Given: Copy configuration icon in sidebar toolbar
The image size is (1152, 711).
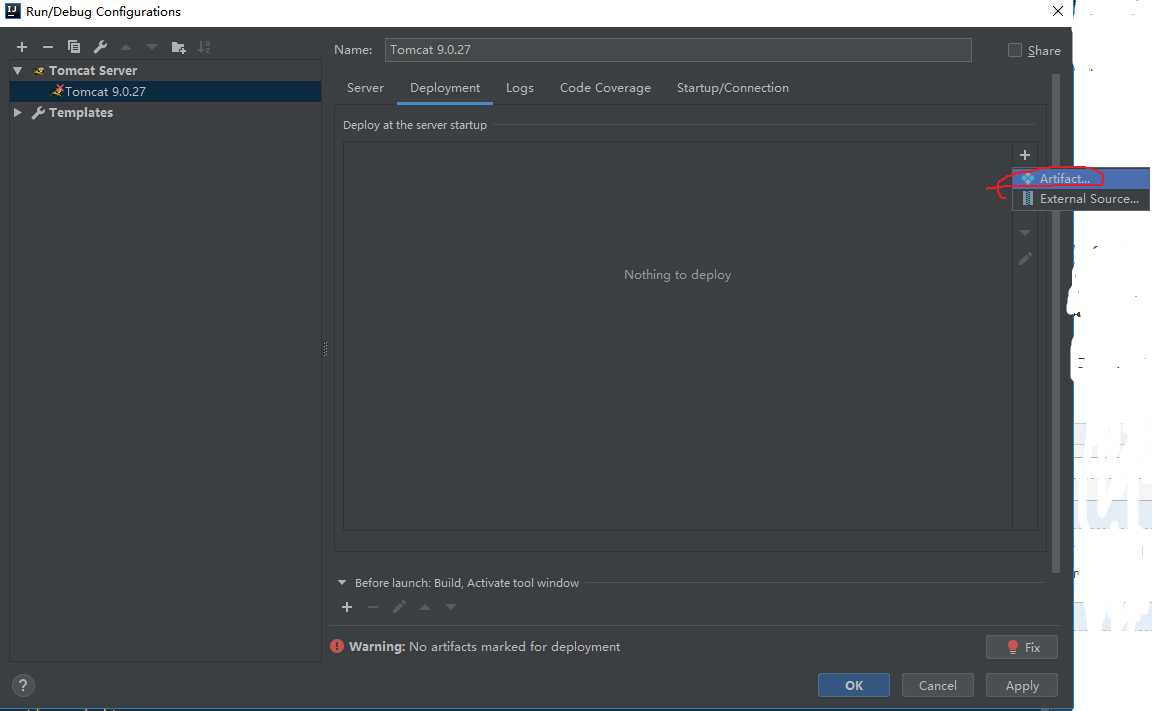Looking at the screenshot, I should click(x=73, y=47).
